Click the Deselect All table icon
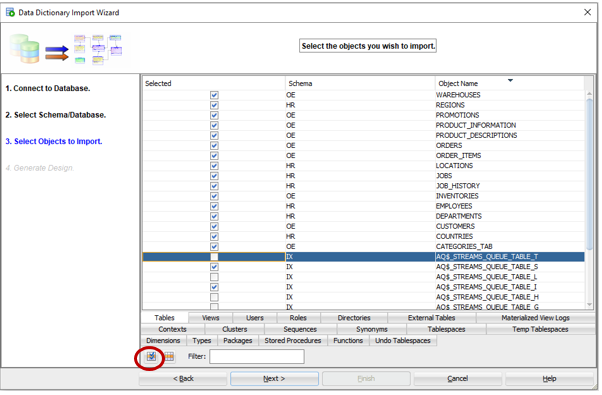The width and height of the screenshot is (602, 395). tap(169, 357)
